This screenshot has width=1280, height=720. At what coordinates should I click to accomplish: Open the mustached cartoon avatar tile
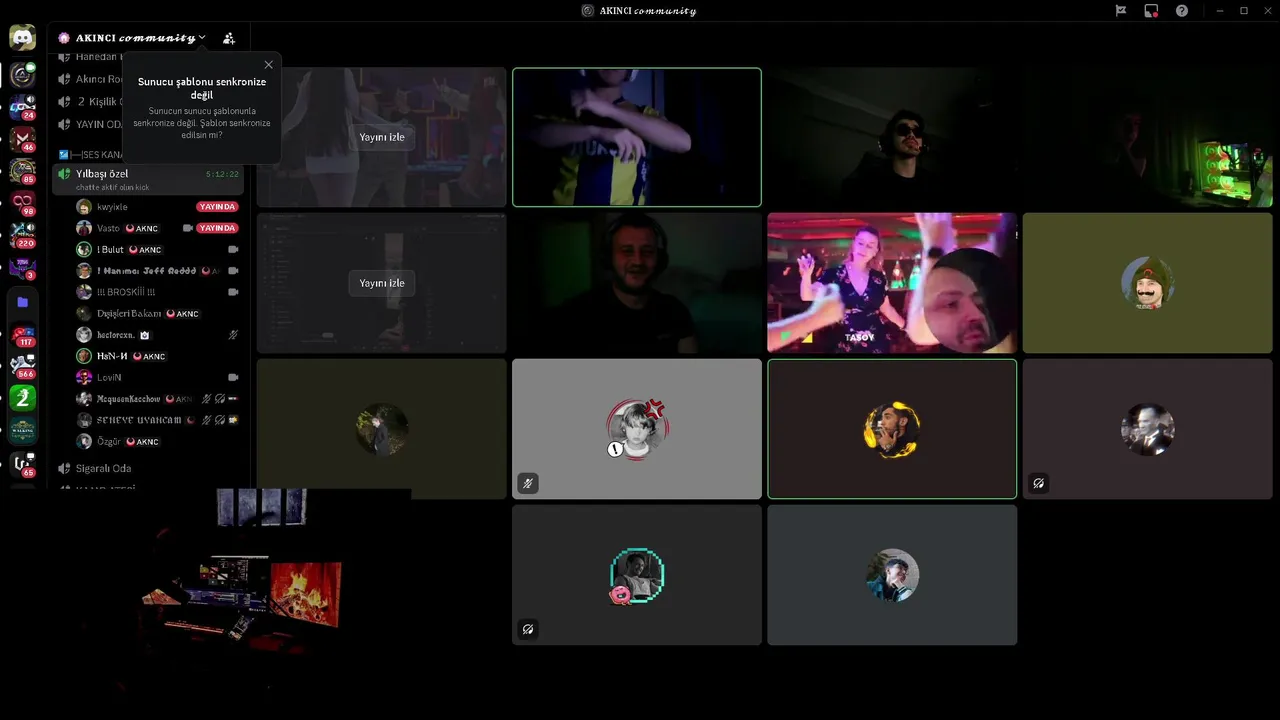pos(1148,283)
